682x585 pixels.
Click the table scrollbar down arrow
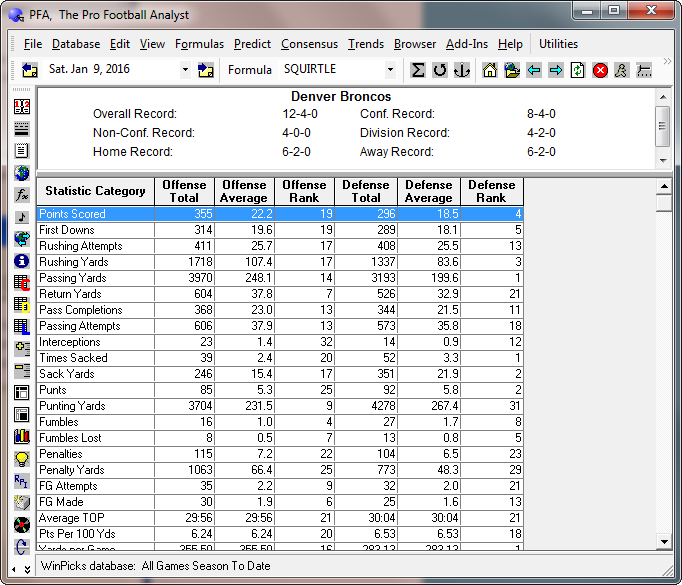click(x=664, y=542)
